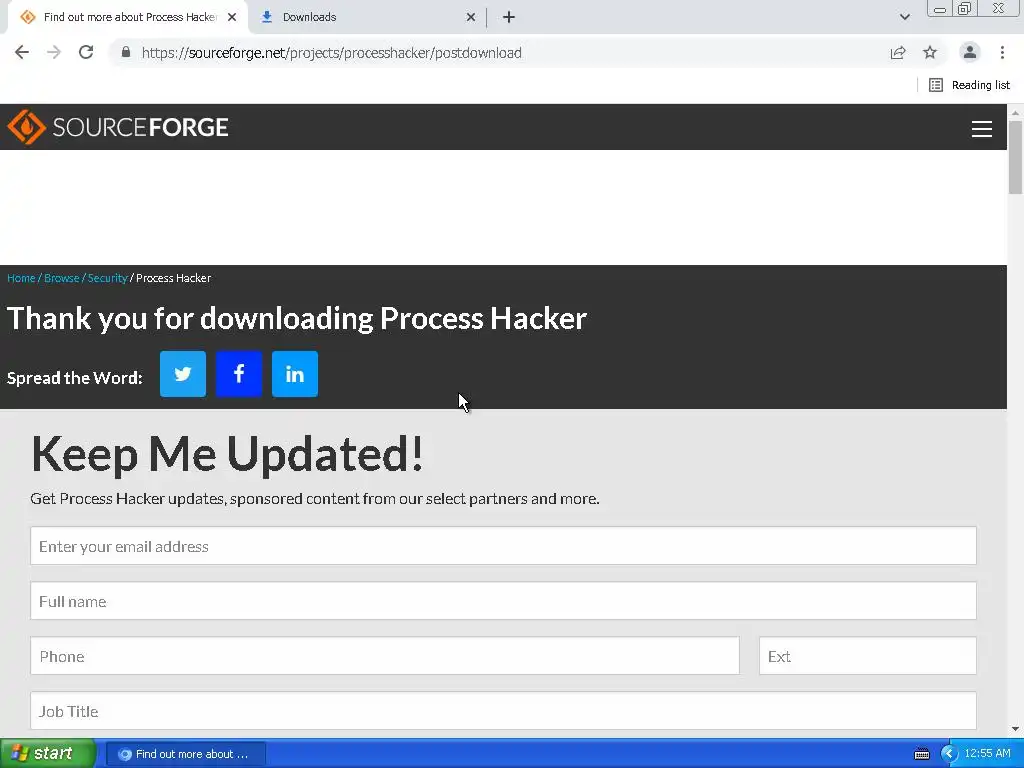
Task: Open the Chrome three-dot menu
Action: (1002, 52)
